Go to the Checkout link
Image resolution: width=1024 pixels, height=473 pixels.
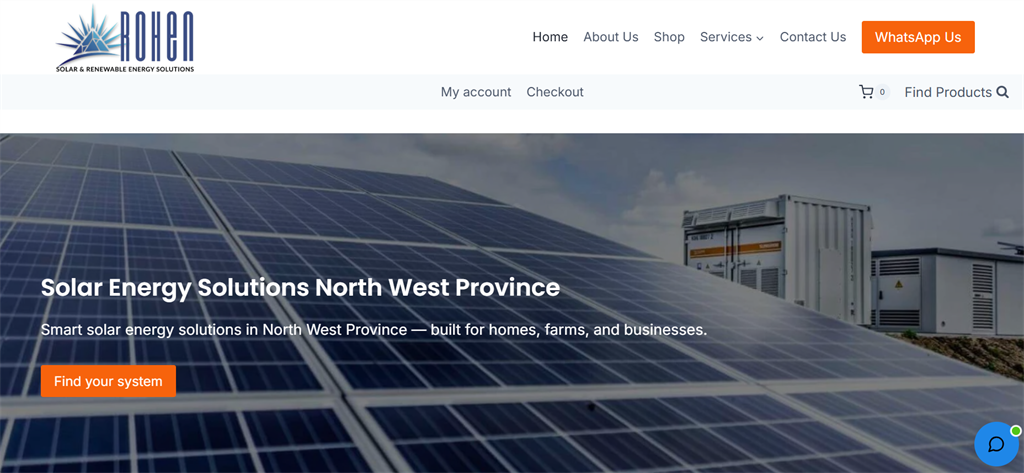554,92
